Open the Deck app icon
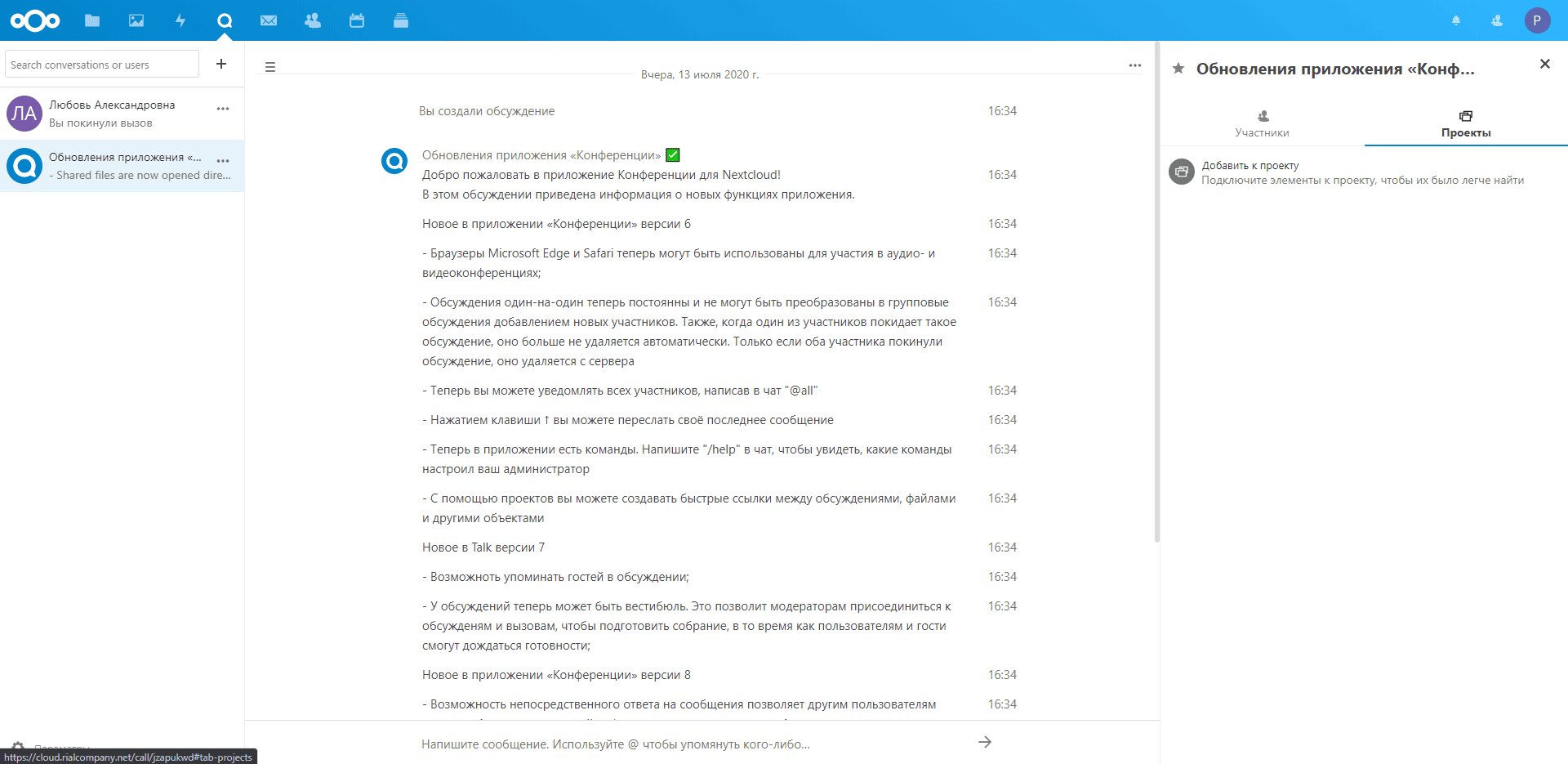1568x764 pixels. [x=401, y=20]
